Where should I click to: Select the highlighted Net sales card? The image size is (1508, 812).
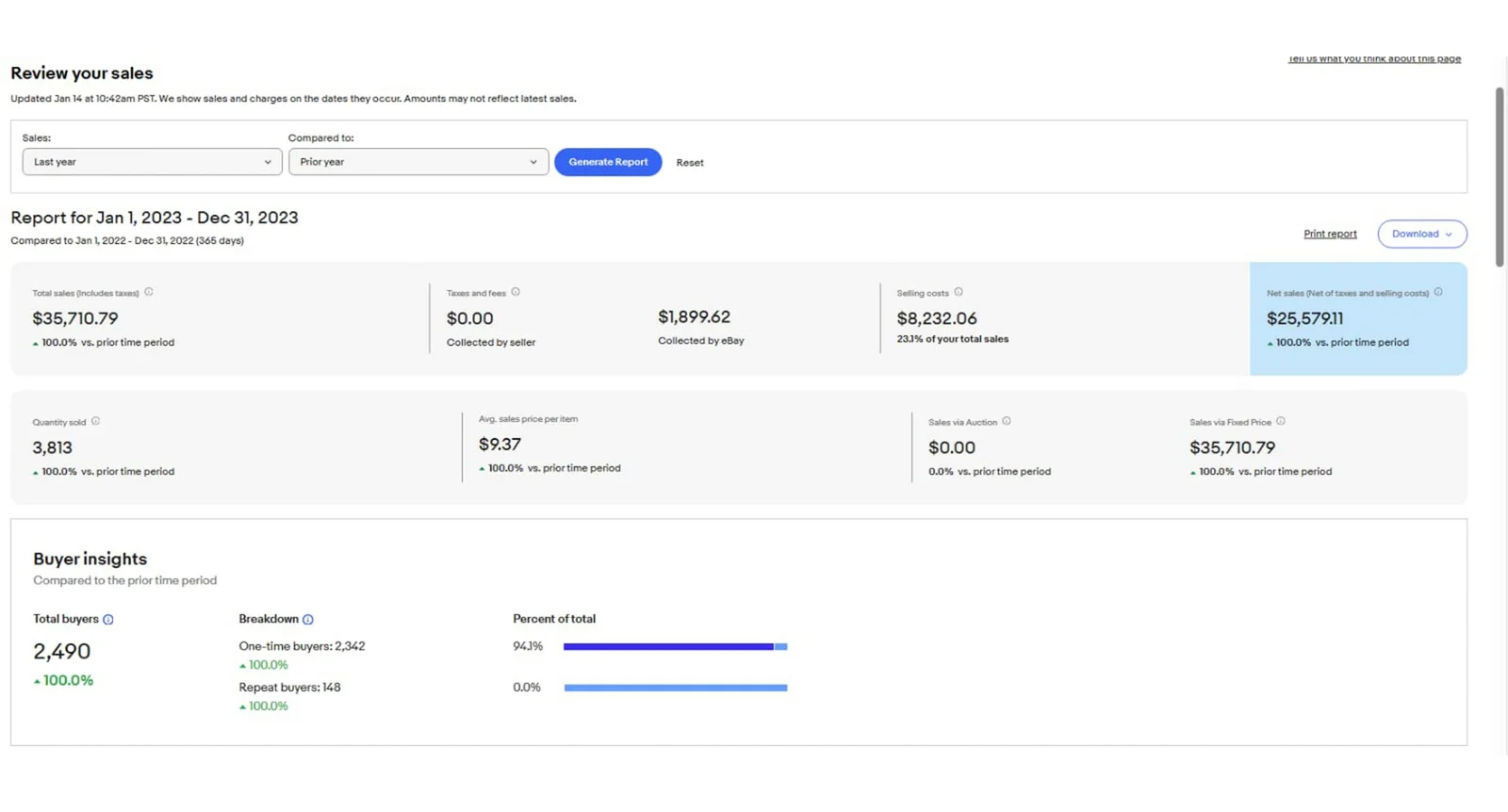[x=1357, y=318]
